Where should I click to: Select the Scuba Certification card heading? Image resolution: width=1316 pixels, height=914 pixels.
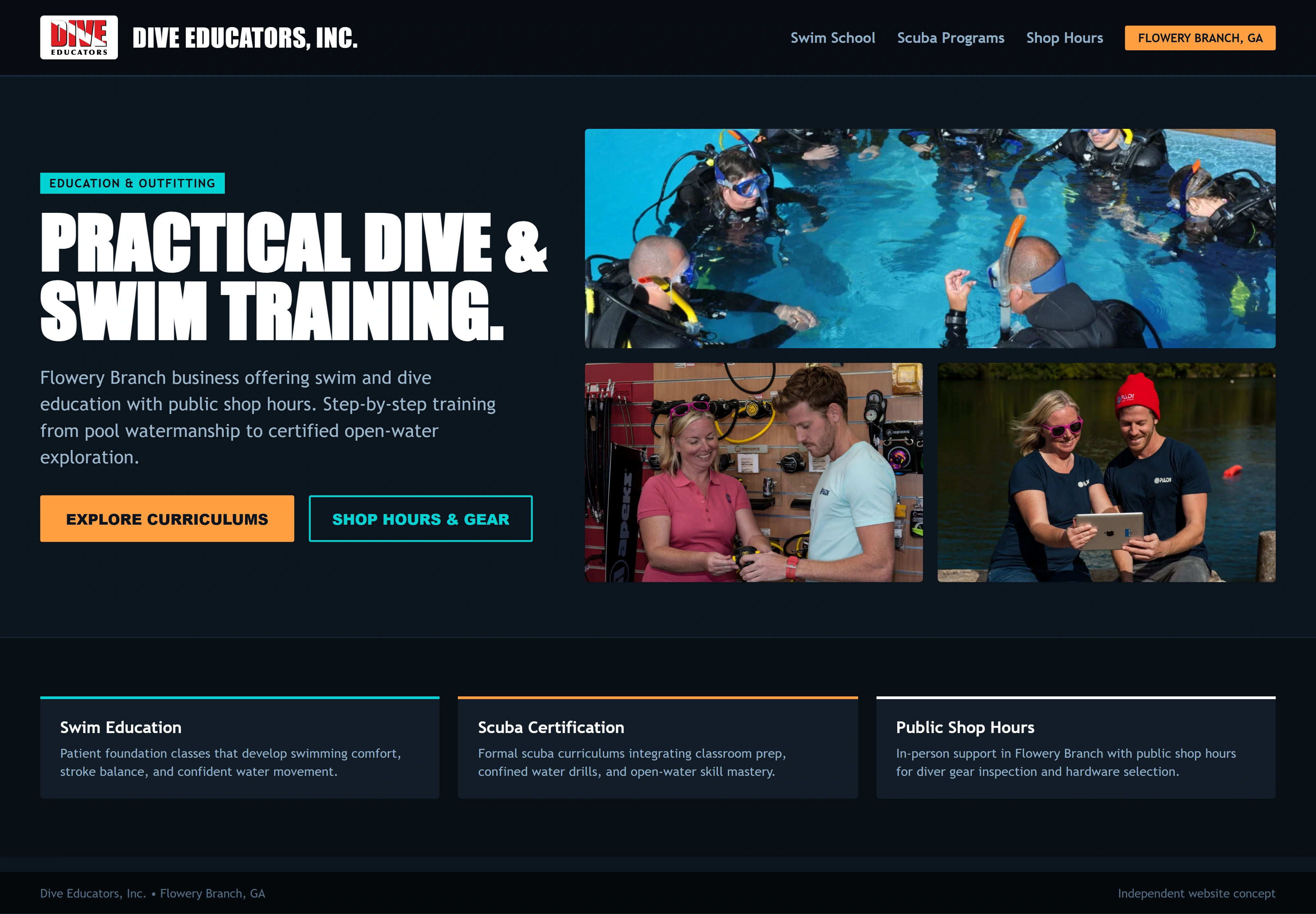point(551,727)
